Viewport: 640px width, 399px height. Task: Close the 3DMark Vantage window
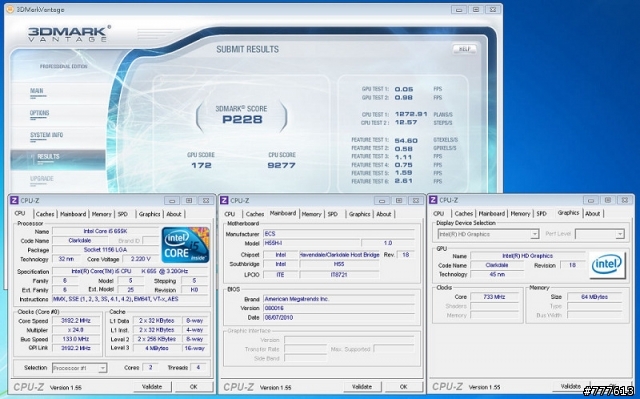pos(493,9)
